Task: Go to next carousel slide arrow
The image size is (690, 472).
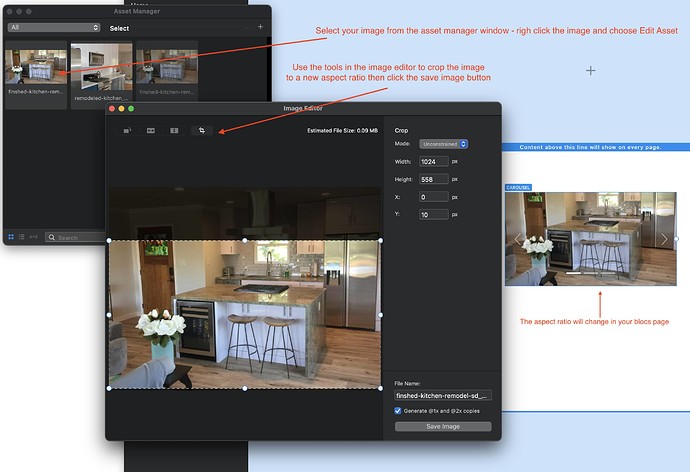Action: 665,239
